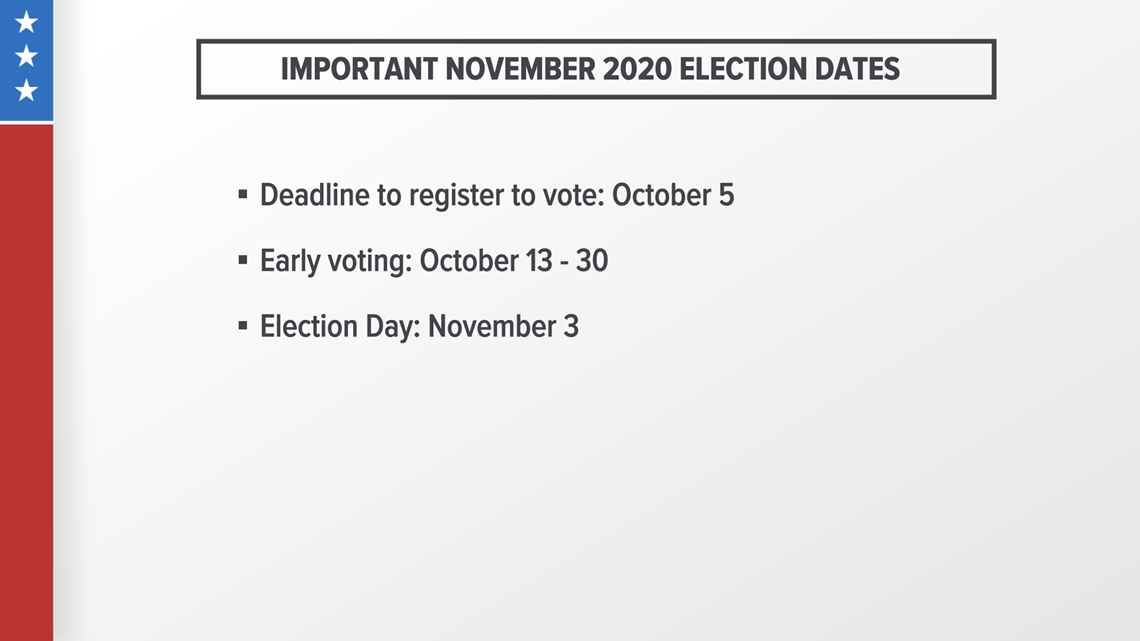Click the word NOVEMBER in the title
This screenshot has width=1140, height=641.
[x=521, y=69]
